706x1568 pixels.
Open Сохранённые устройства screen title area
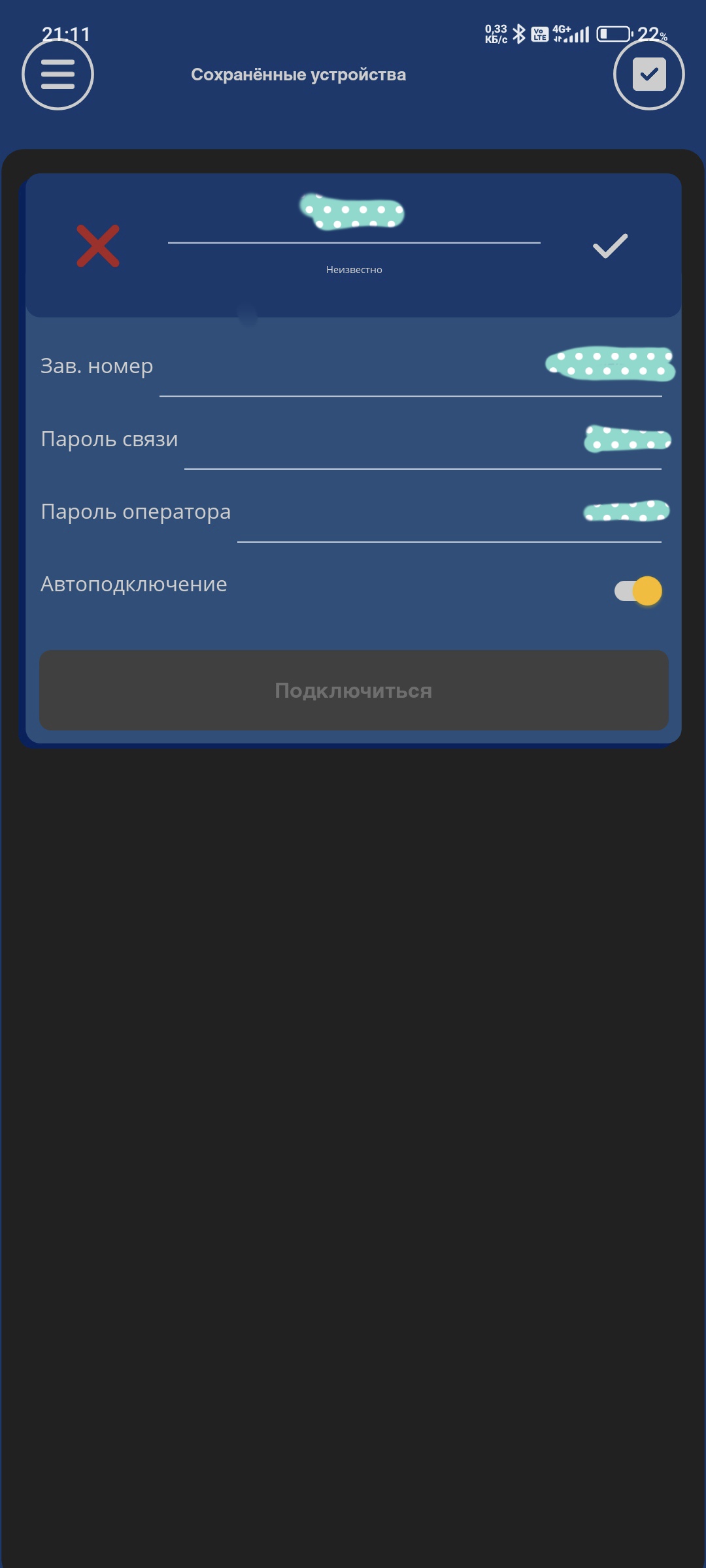pos(298,74)
